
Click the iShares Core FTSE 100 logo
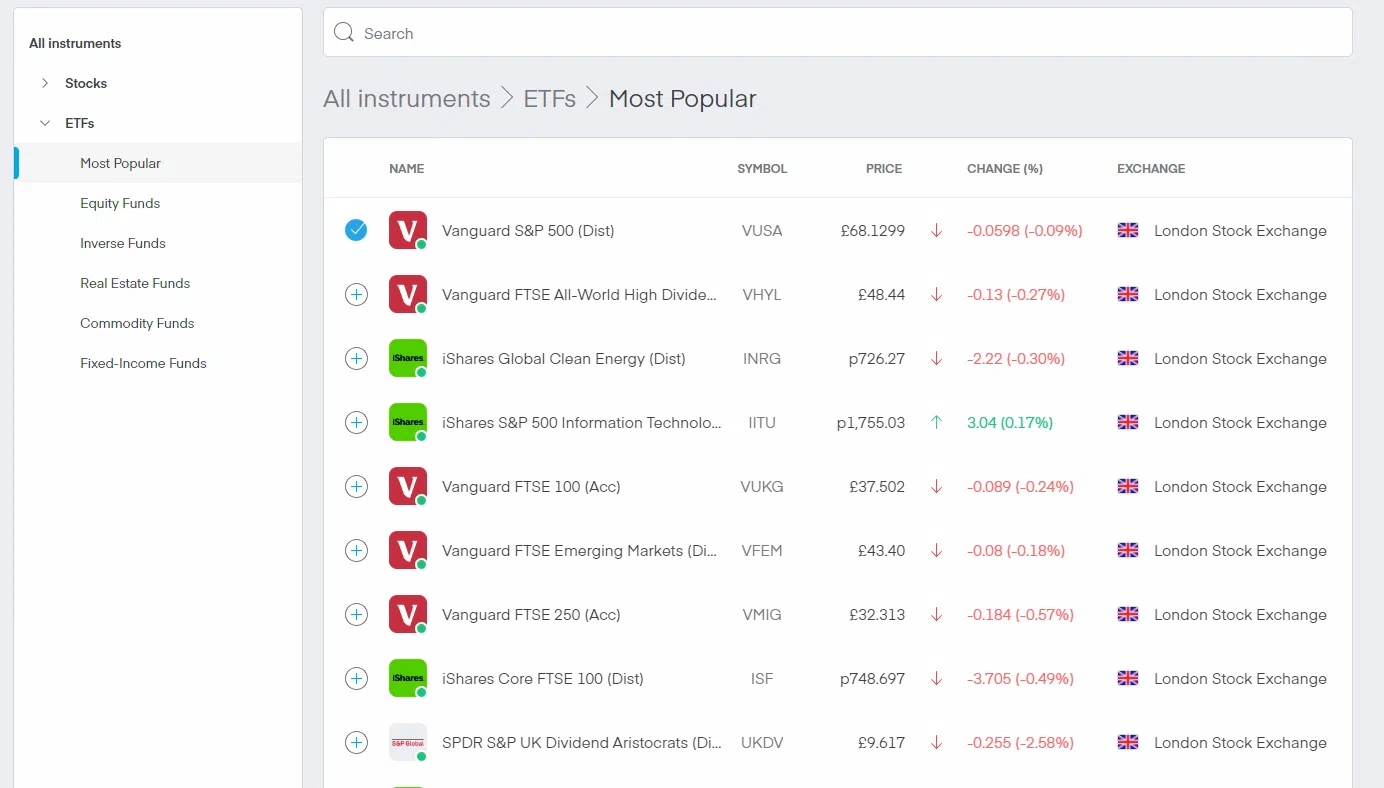pyautogui.click(x=408, y=678)
